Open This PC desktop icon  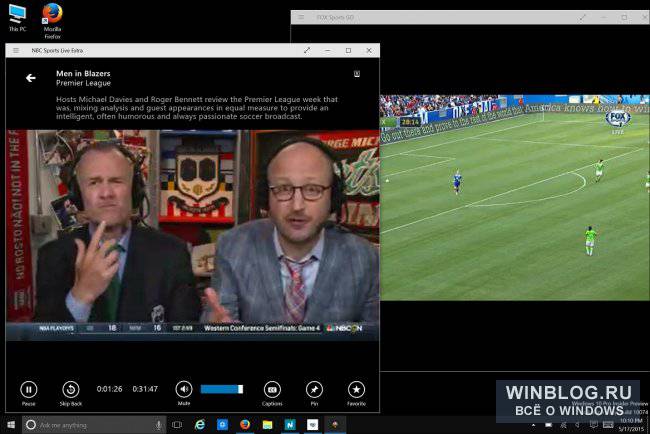[x=17, y=18]
